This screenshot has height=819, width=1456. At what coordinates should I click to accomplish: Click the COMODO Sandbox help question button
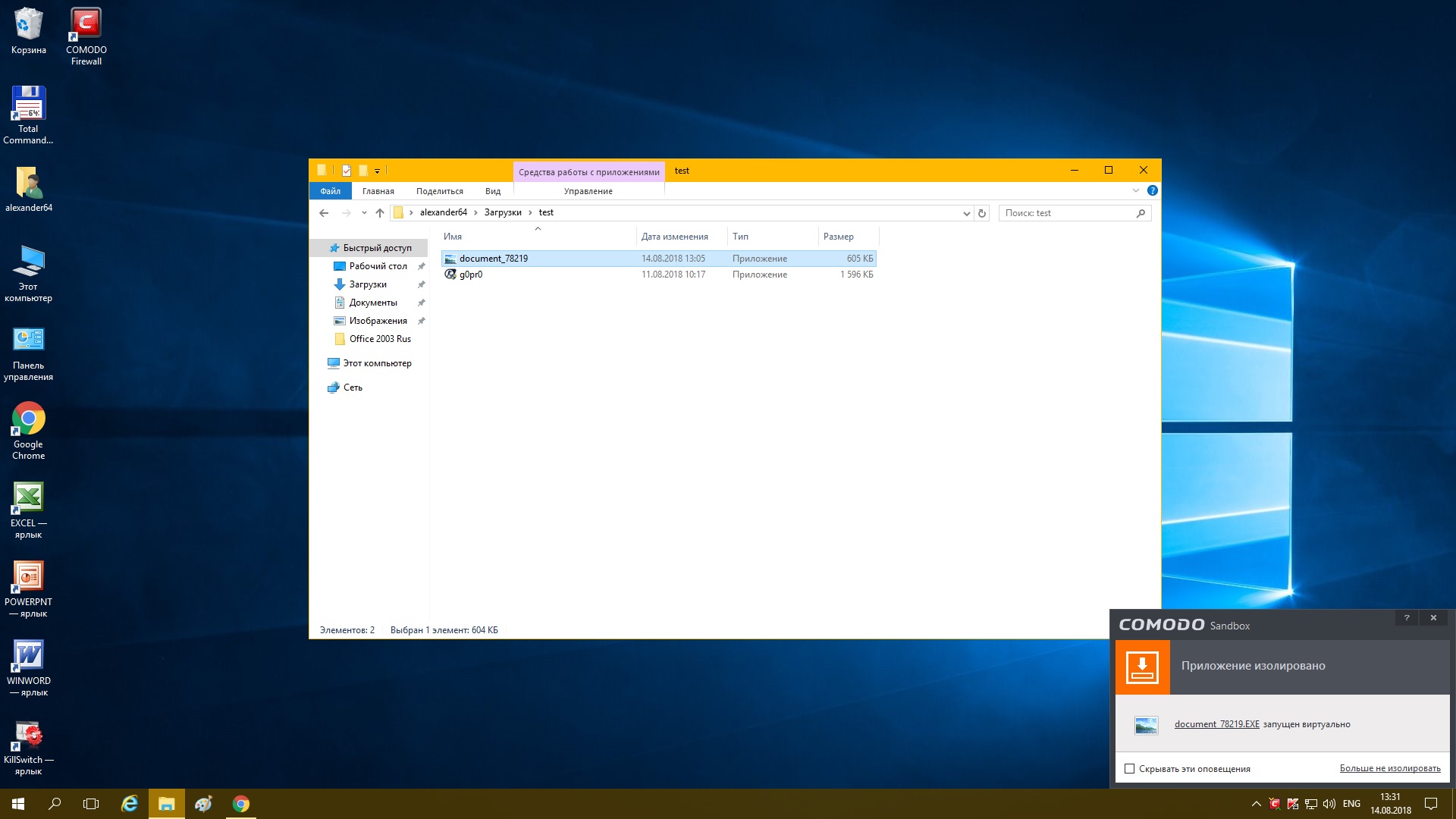click(1406, 618)
